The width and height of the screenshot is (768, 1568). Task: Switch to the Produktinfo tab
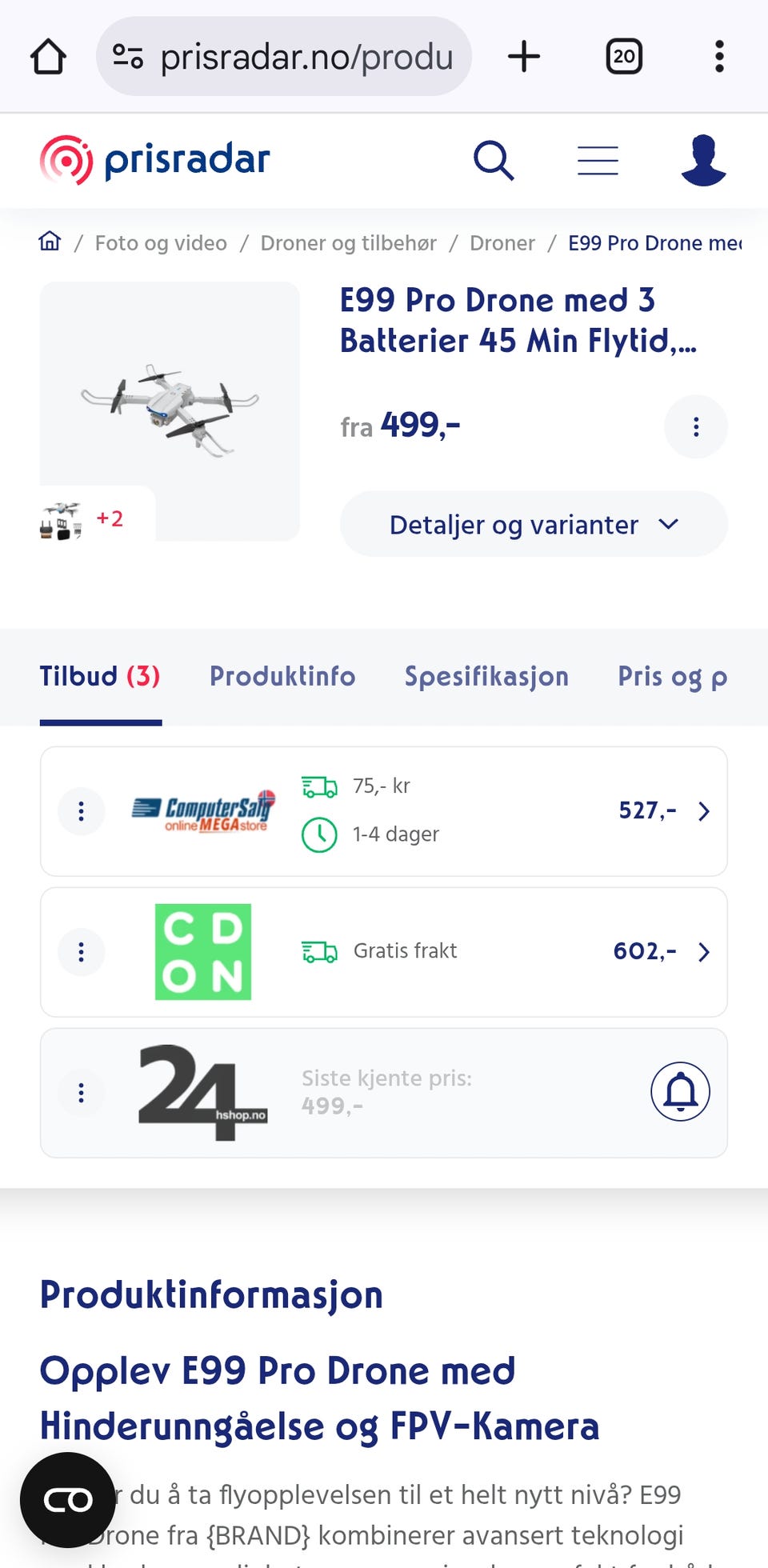(282, 677)
